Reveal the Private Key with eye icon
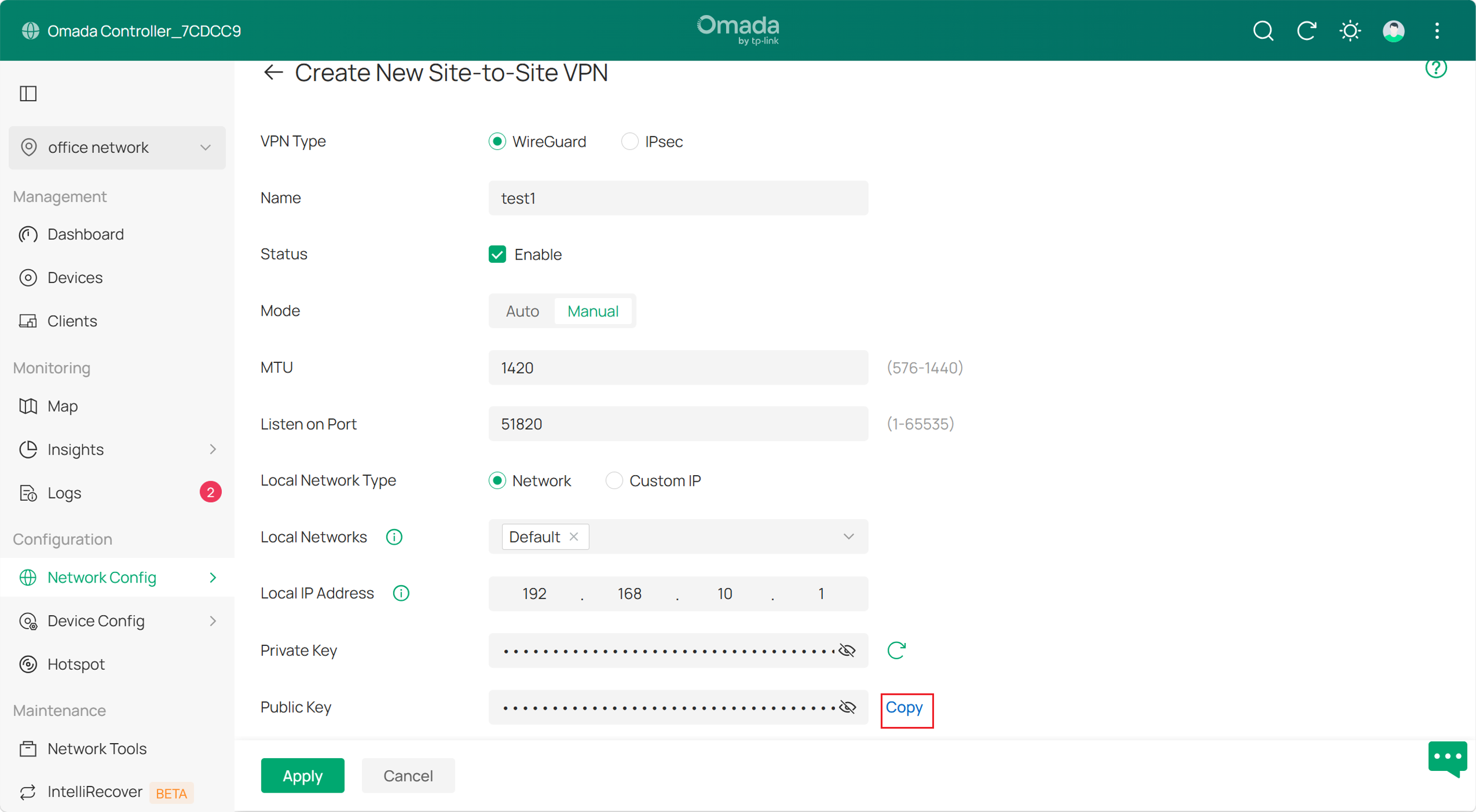The width and height of the screenshot is (1476, 812). (847, 650)
